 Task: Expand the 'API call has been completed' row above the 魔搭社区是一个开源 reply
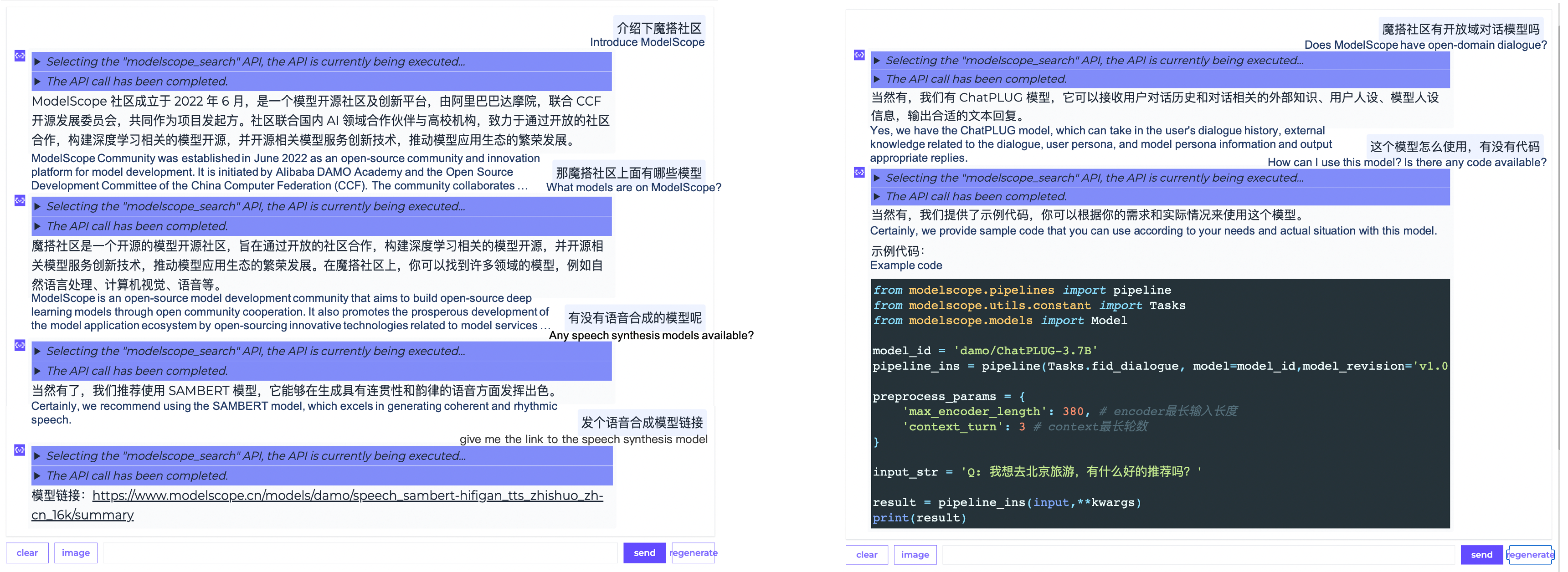click(321, 226)
